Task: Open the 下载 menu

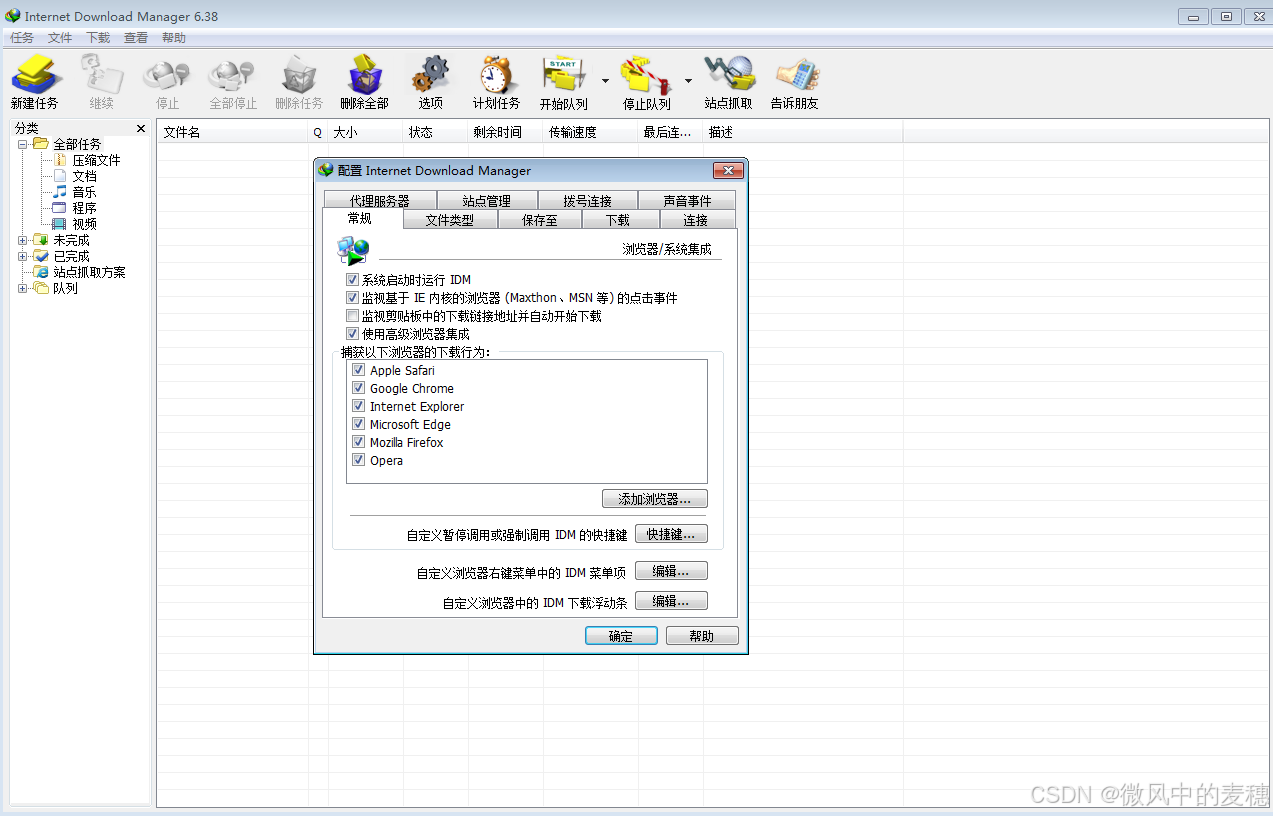Action: click(x=98, y=38)
